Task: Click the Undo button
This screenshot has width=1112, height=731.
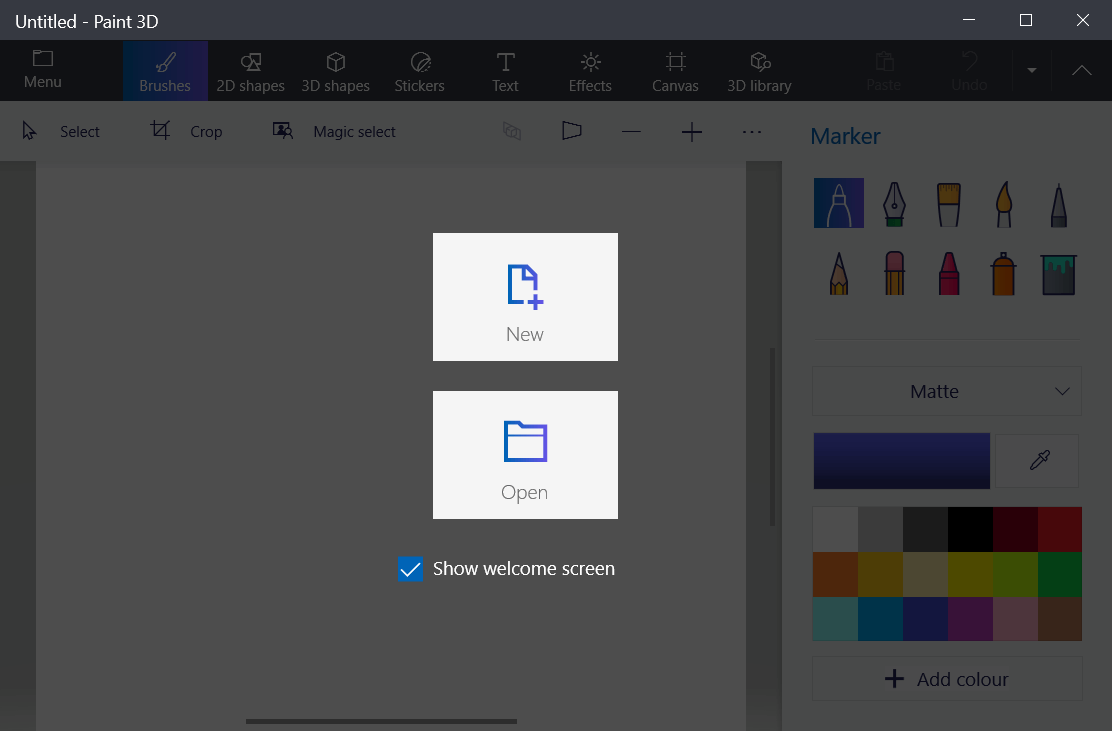Action: click(969, 71)
